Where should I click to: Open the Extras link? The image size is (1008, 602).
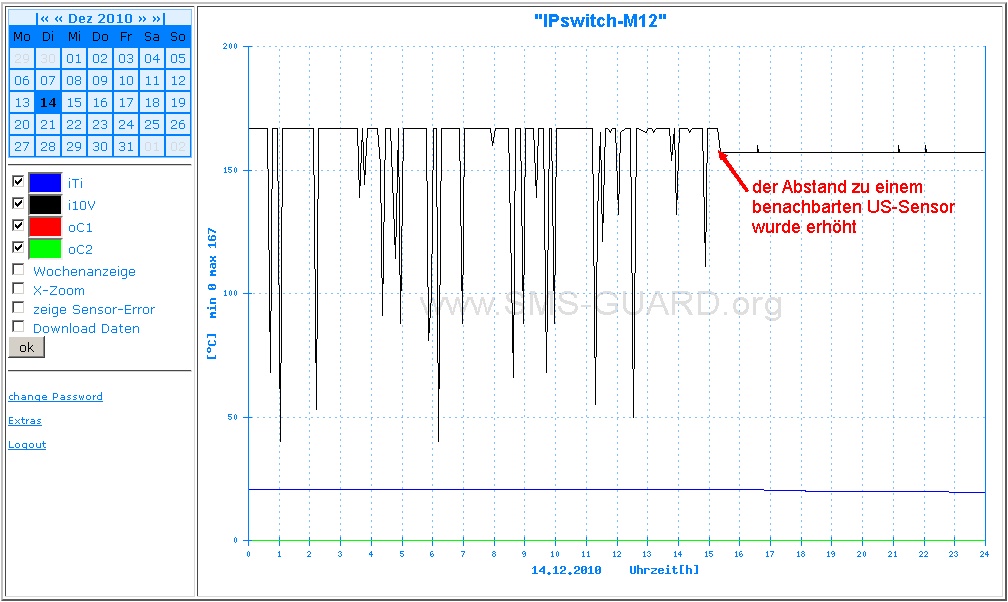25,421
